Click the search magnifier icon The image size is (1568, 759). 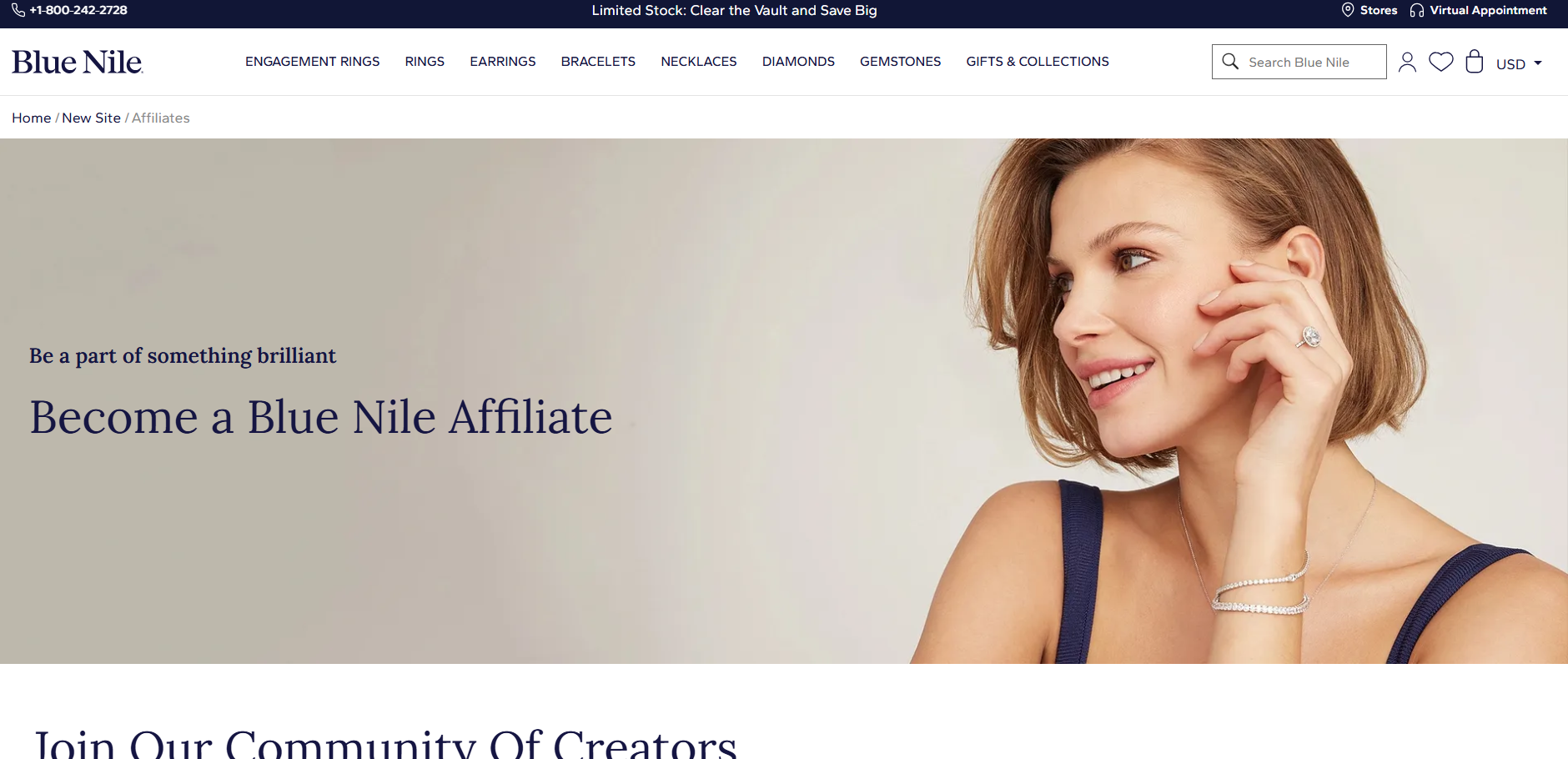pos(1230,62)
